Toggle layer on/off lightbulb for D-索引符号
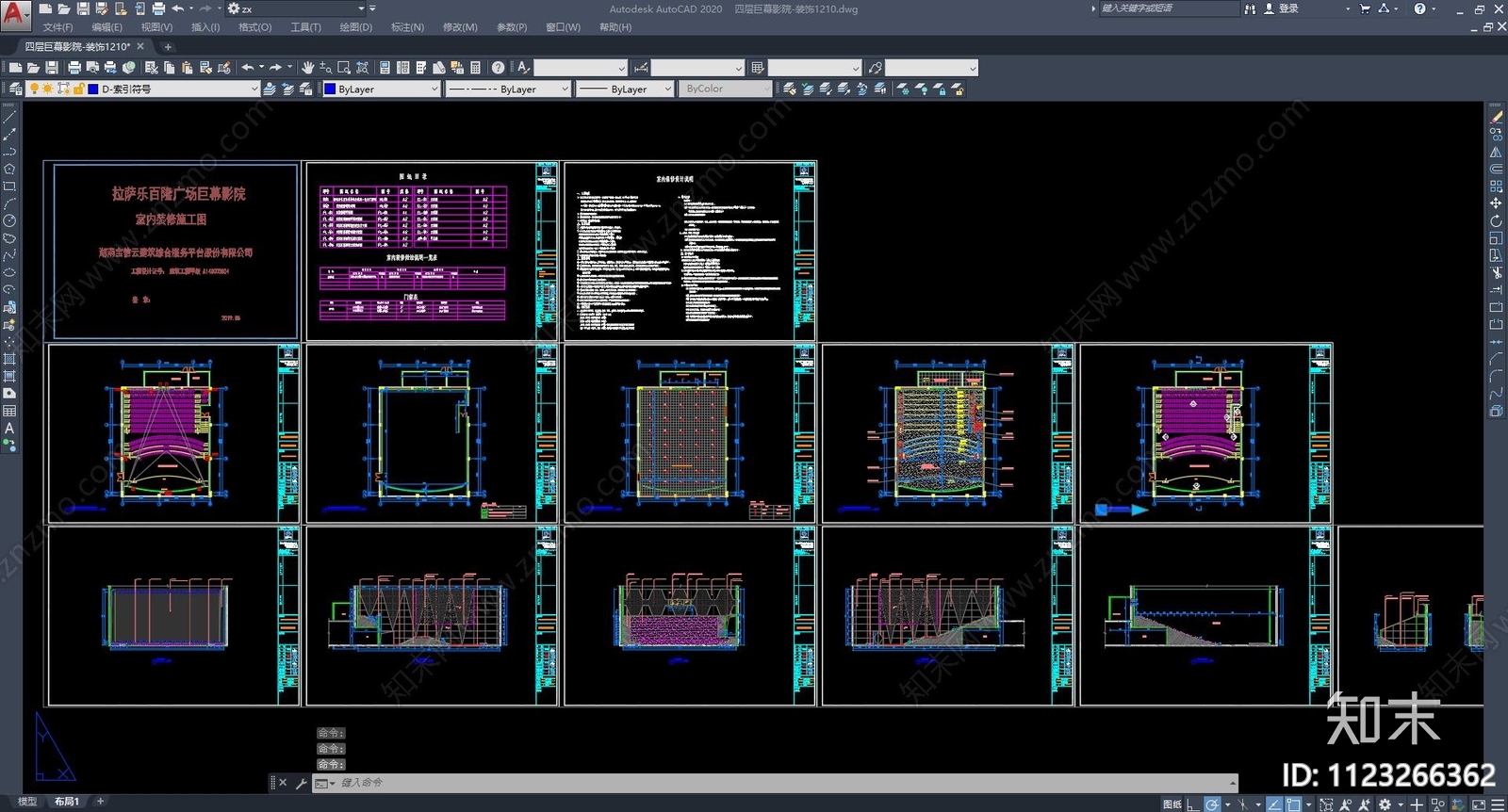The width and height of the screenshot is (1508, 812). click(x=35, y=89)
